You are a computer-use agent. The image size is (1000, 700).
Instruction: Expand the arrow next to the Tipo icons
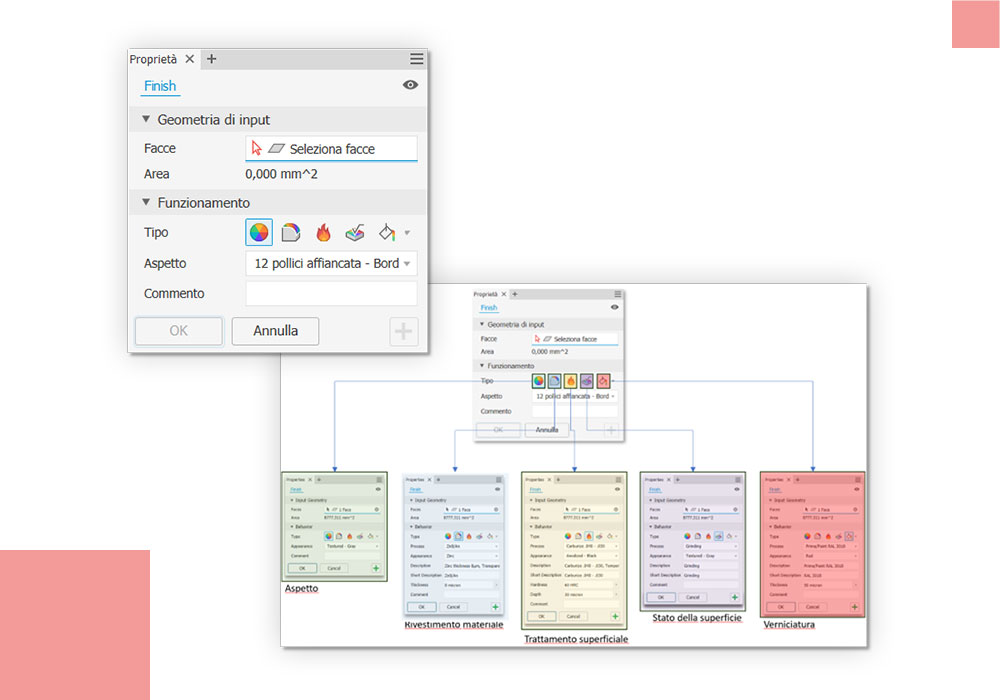407,233
